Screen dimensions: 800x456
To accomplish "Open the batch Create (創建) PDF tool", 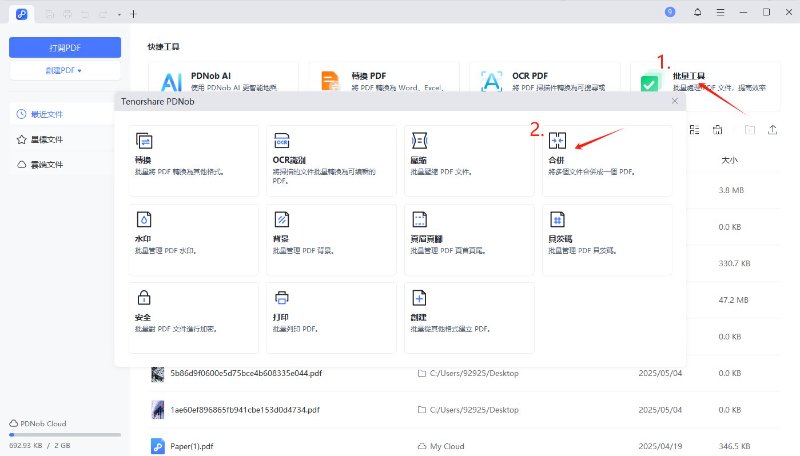I will (x=469, y=313).
